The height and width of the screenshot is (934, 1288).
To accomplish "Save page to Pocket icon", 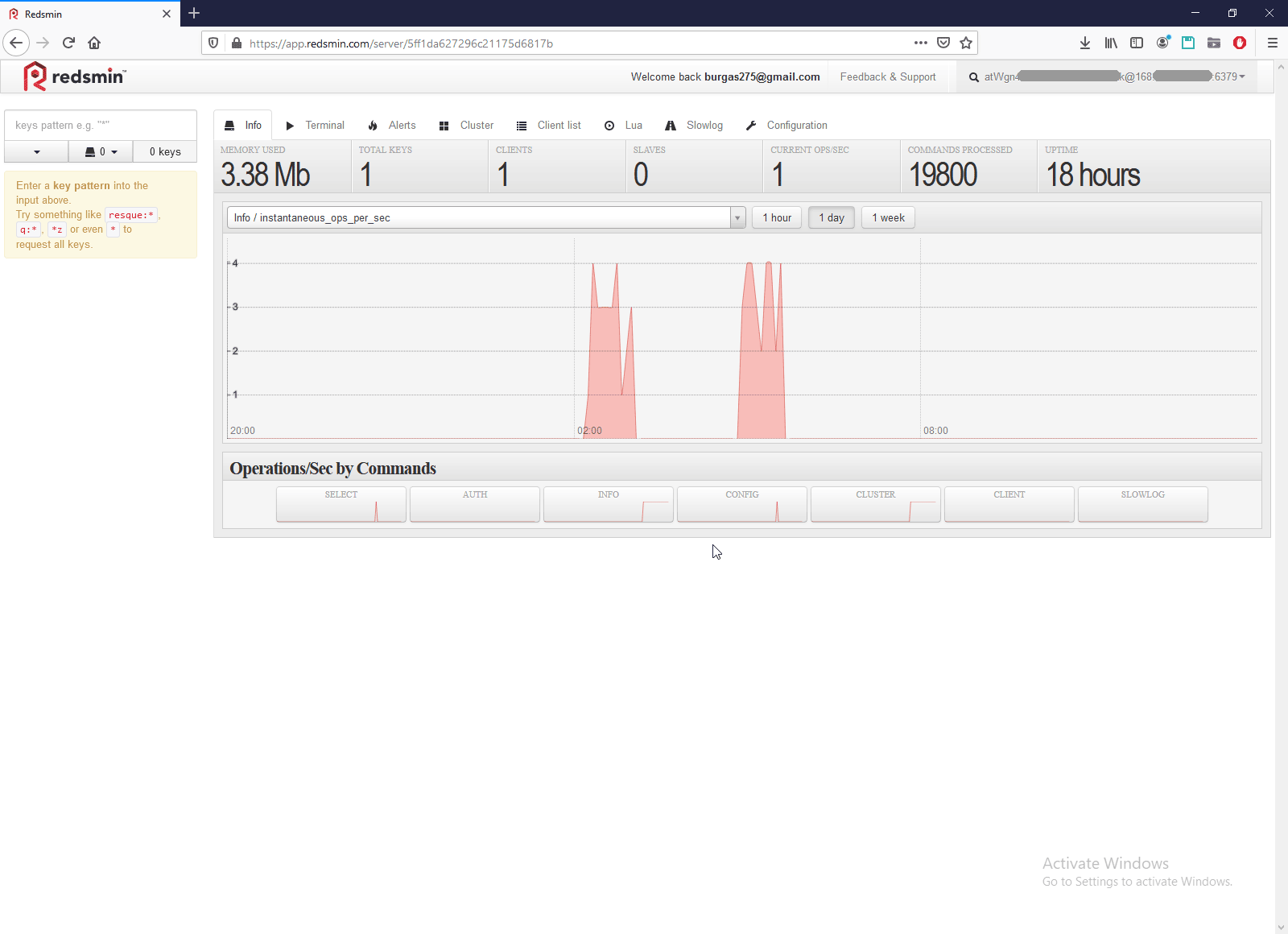I will tap(943, 43).
